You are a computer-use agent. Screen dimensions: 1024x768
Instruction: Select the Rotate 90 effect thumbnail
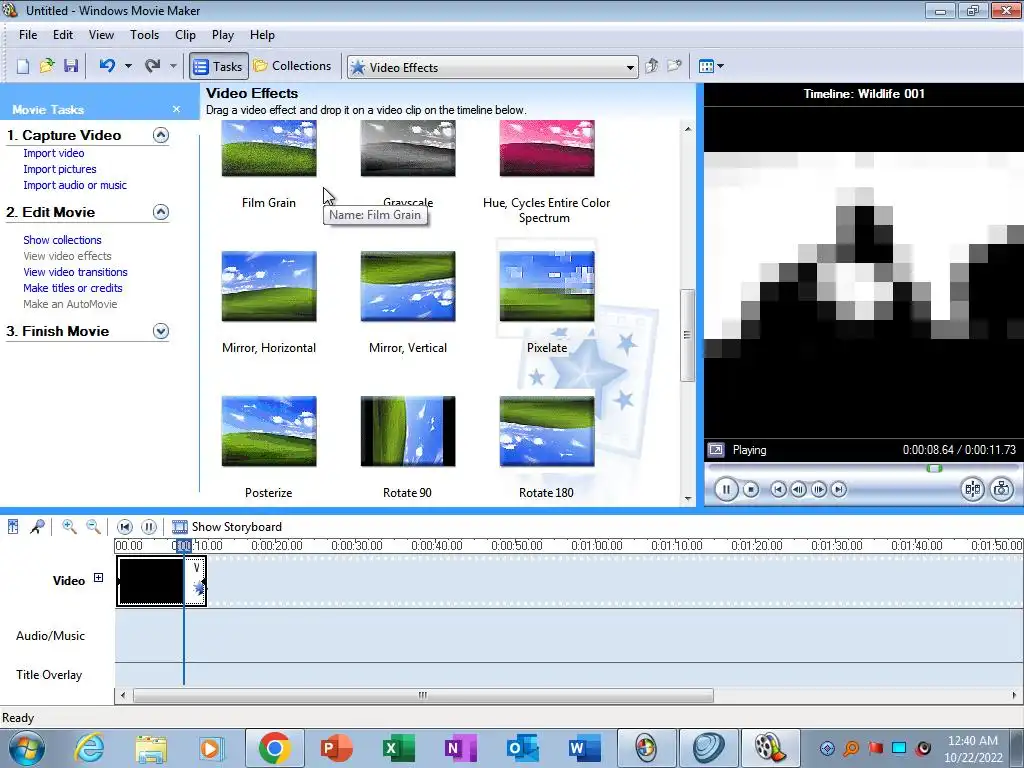[408, 431]
